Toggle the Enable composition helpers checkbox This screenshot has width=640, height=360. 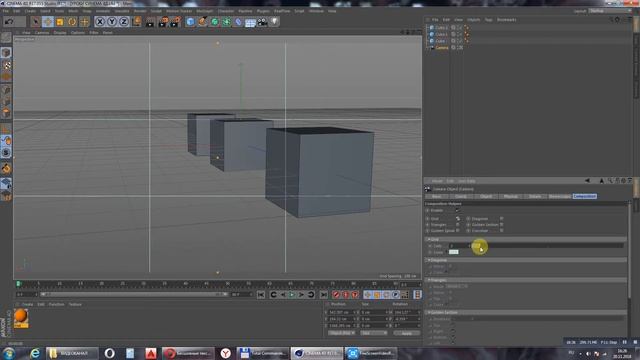click(457, 211)
